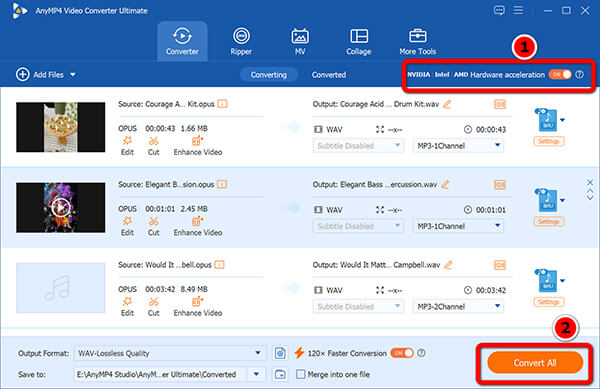
Task: View source info for Would It ...bell.opus
Action: (219, 265)
